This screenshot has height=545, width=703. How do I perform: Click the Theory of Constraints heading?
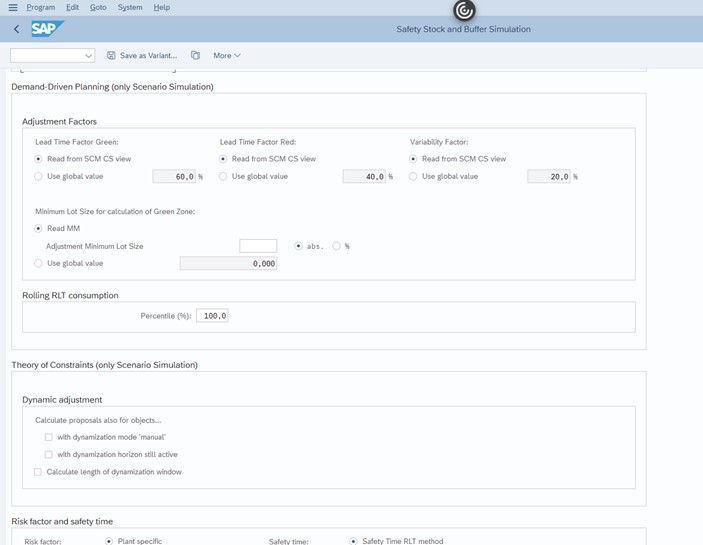[x=104, y=365]
